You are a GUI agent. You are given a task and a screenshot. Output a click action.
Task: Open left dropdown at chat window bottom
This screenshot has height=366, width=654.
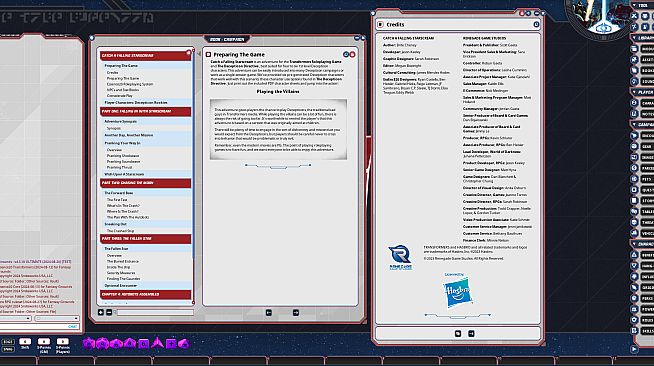pos(15,318)
